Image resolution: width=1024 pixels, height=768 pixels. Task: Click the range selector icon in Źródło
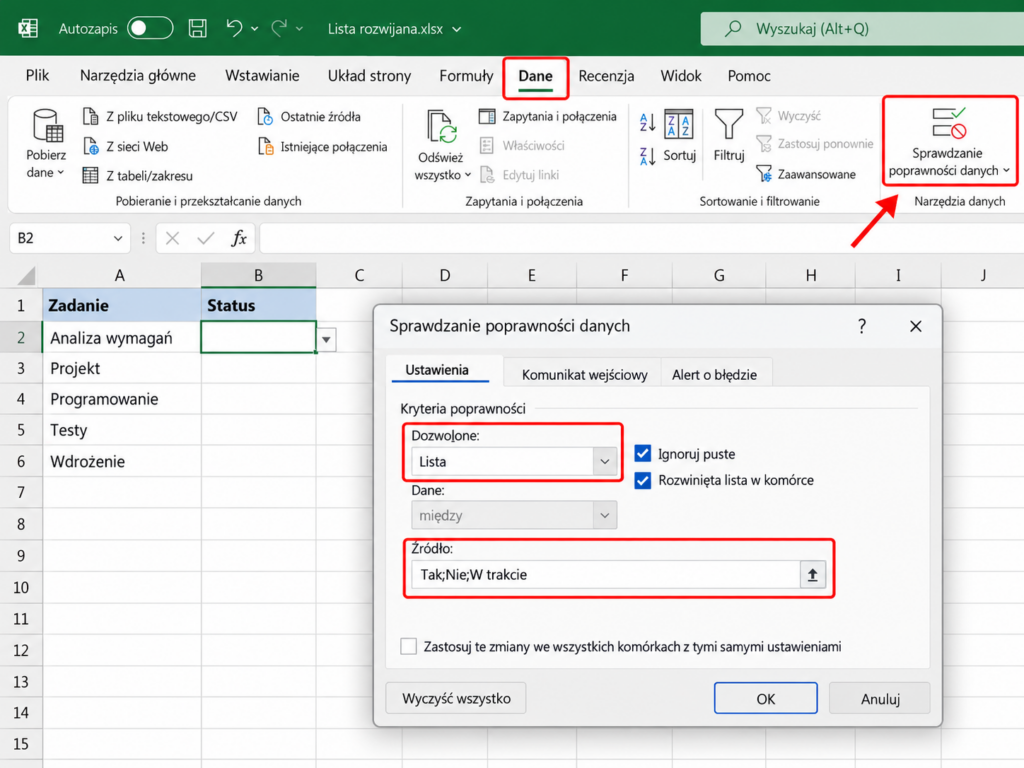(812, 575)
